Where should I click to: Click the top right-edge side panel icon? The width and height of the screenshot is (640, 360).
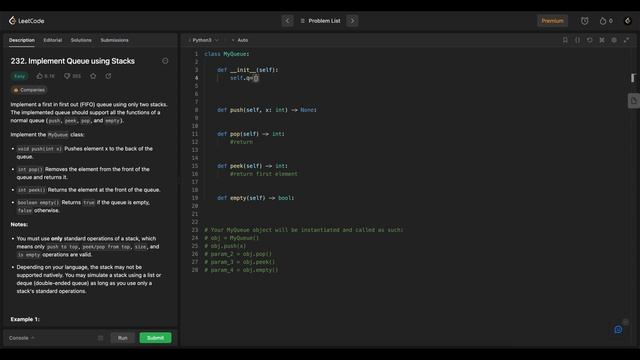tap(633, 78)
